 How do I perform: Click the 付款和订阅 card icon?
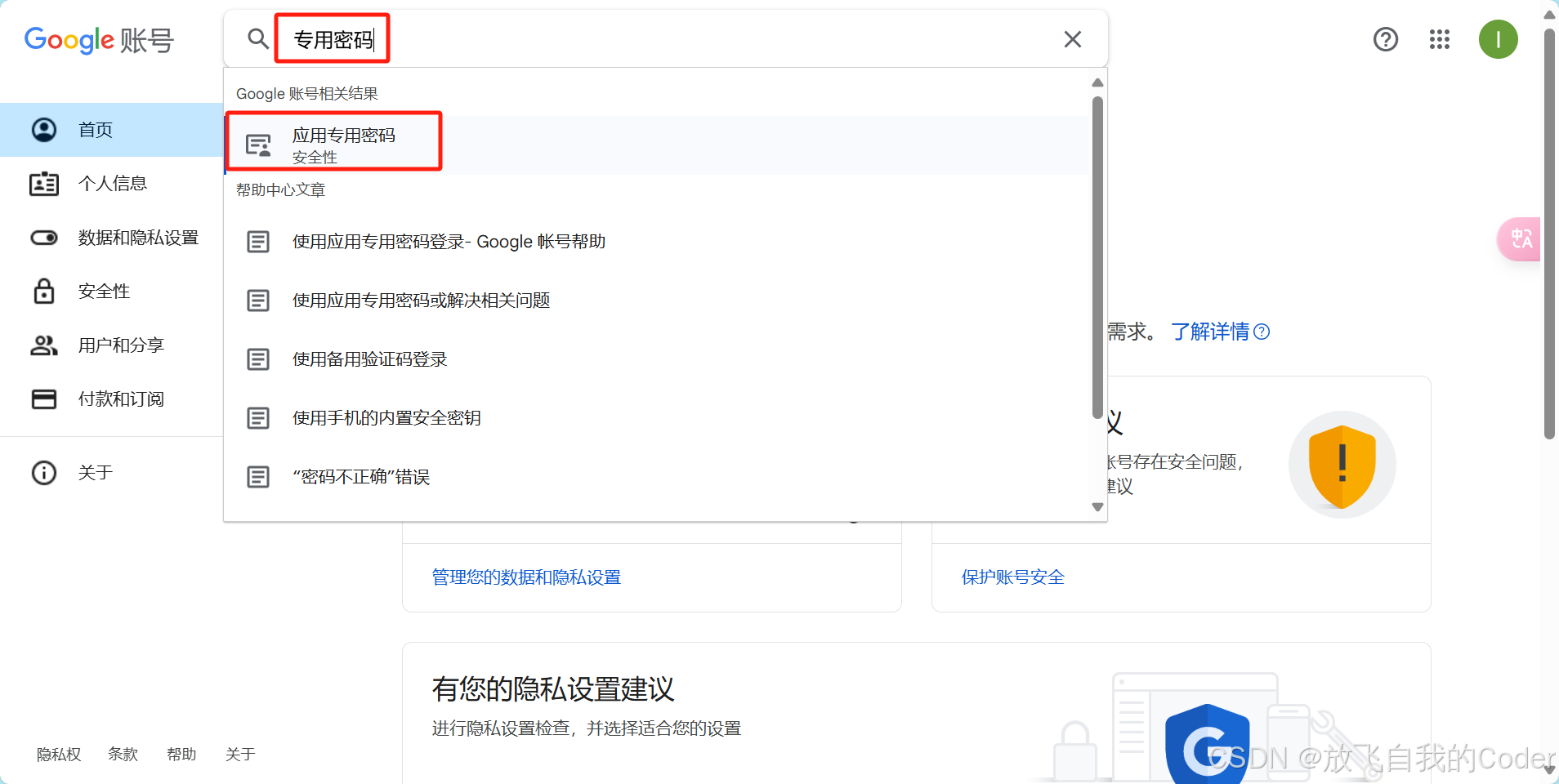pyautogui.click(x=44, y=399)
